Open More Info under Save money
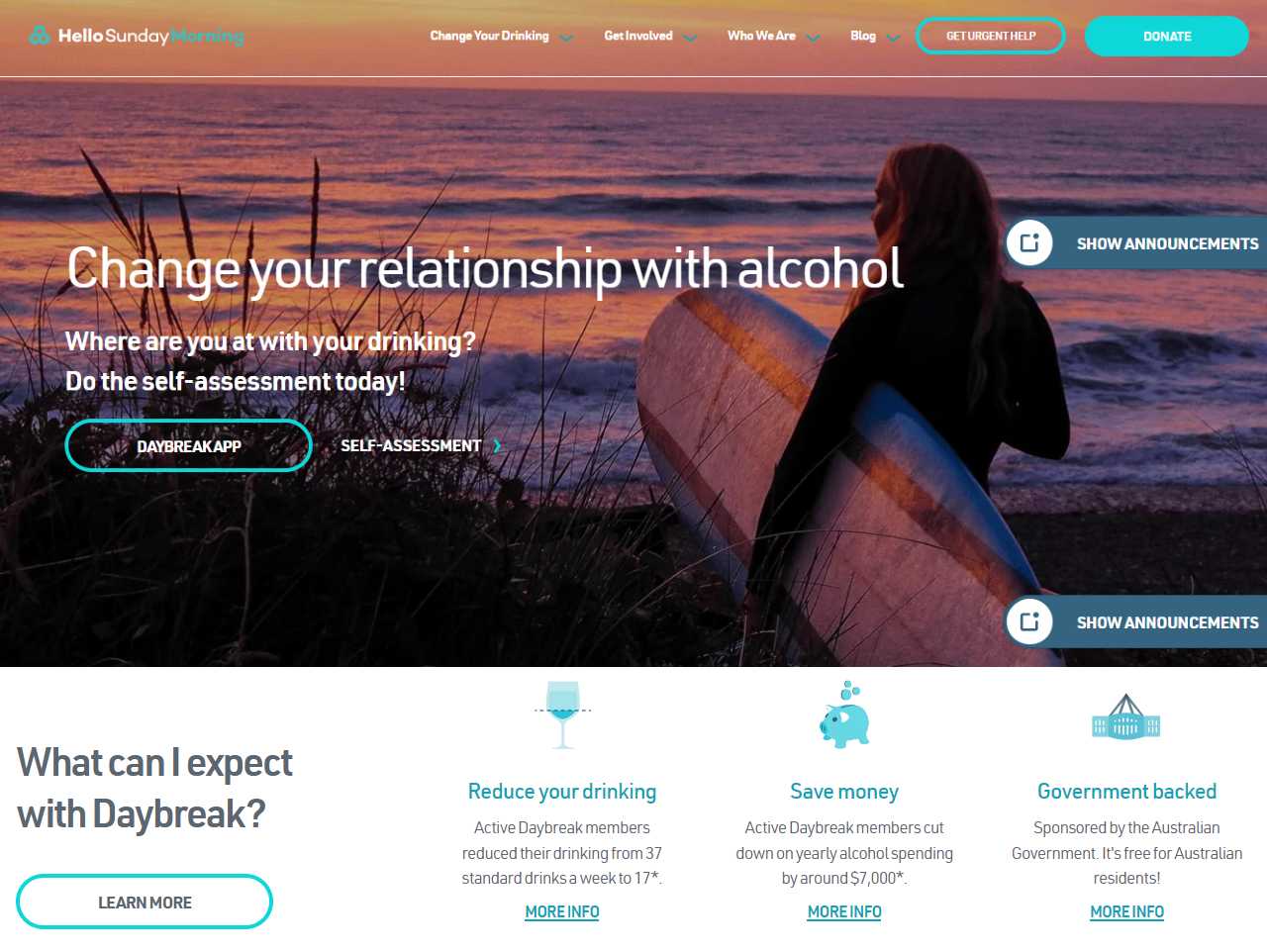Viewport: 1267px width, 952px height. (844, 911)
